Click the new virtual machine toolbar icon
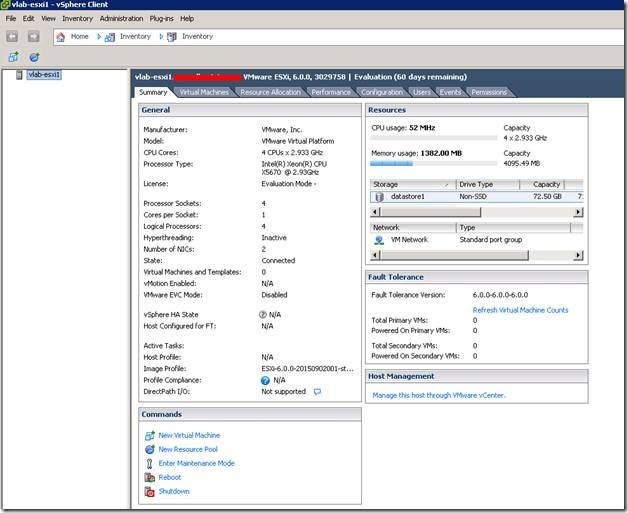628x513 pixels. tap(13, 58)
